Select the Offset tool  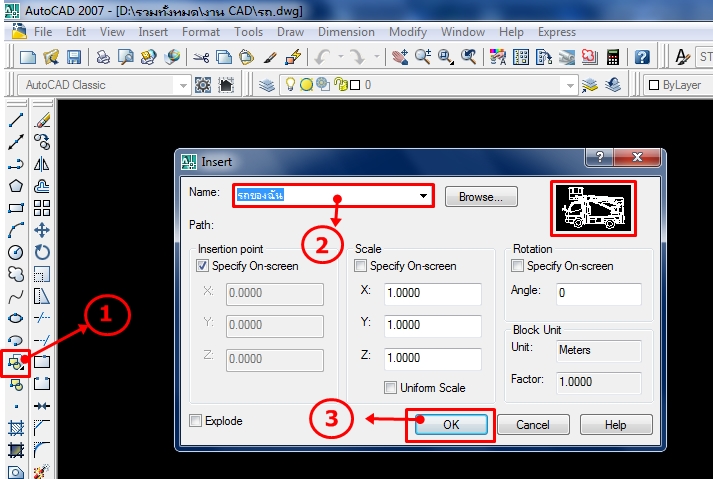click(42, 186)
